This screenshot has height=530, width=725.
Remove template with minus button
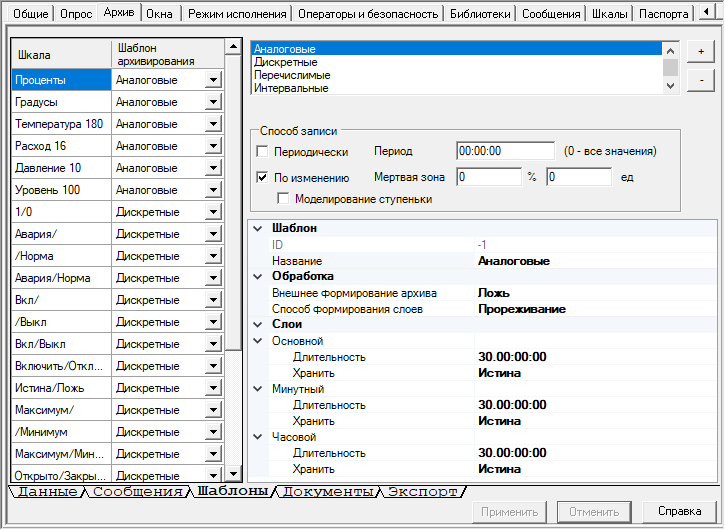click(701, 80)
